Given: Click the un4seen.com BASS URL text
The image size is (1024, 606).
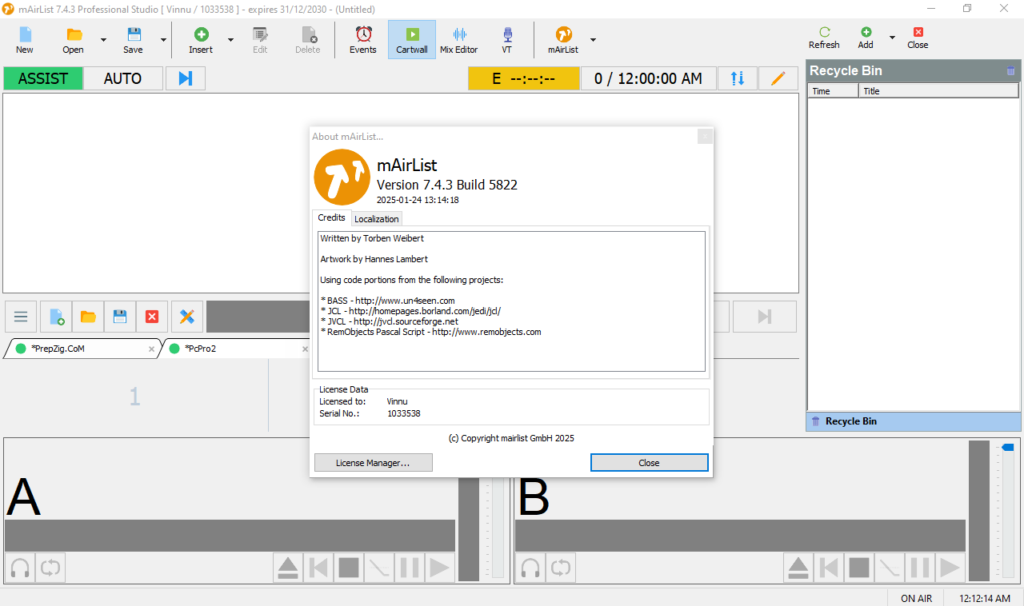Looking at the screenshot, I should 405,300.
